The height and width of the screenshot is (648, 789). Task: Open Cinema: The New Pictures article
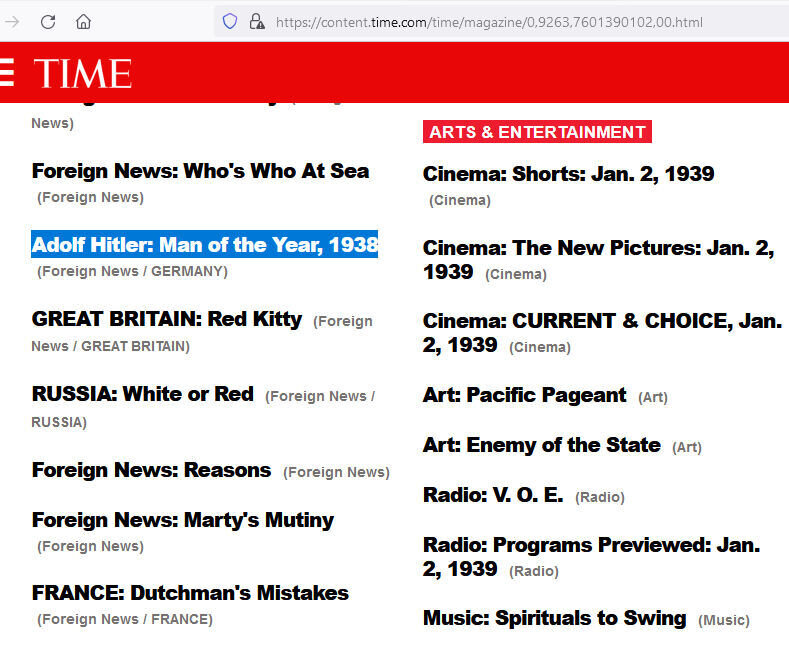click(598, 260)
